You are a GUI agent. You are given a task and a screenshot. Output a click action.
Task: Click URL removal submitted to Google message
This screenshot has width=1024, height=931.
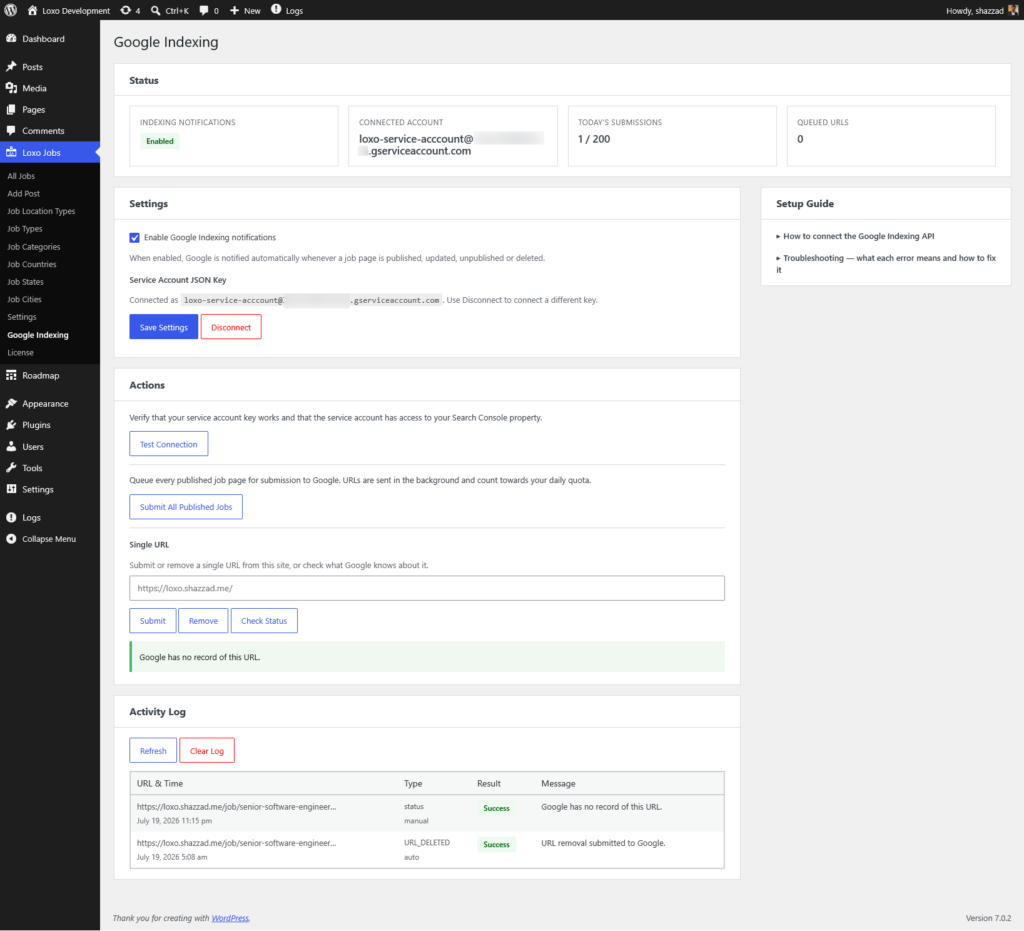pyautogui.click(x=603, y=844)
